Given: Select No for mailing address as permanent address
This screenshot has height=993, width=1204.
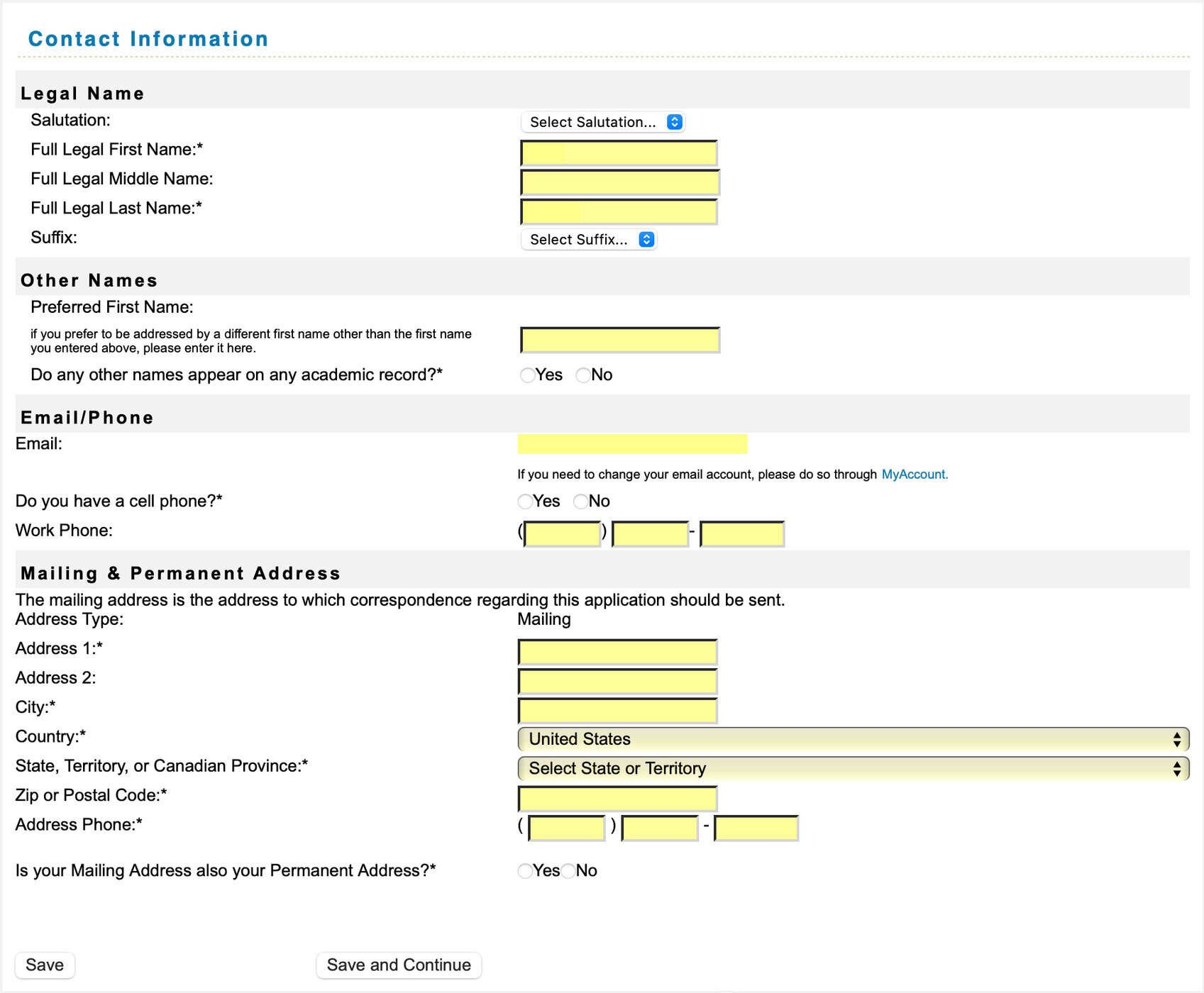Looking at the screenshot, I should pyautogui.click(x=568, y=871).
